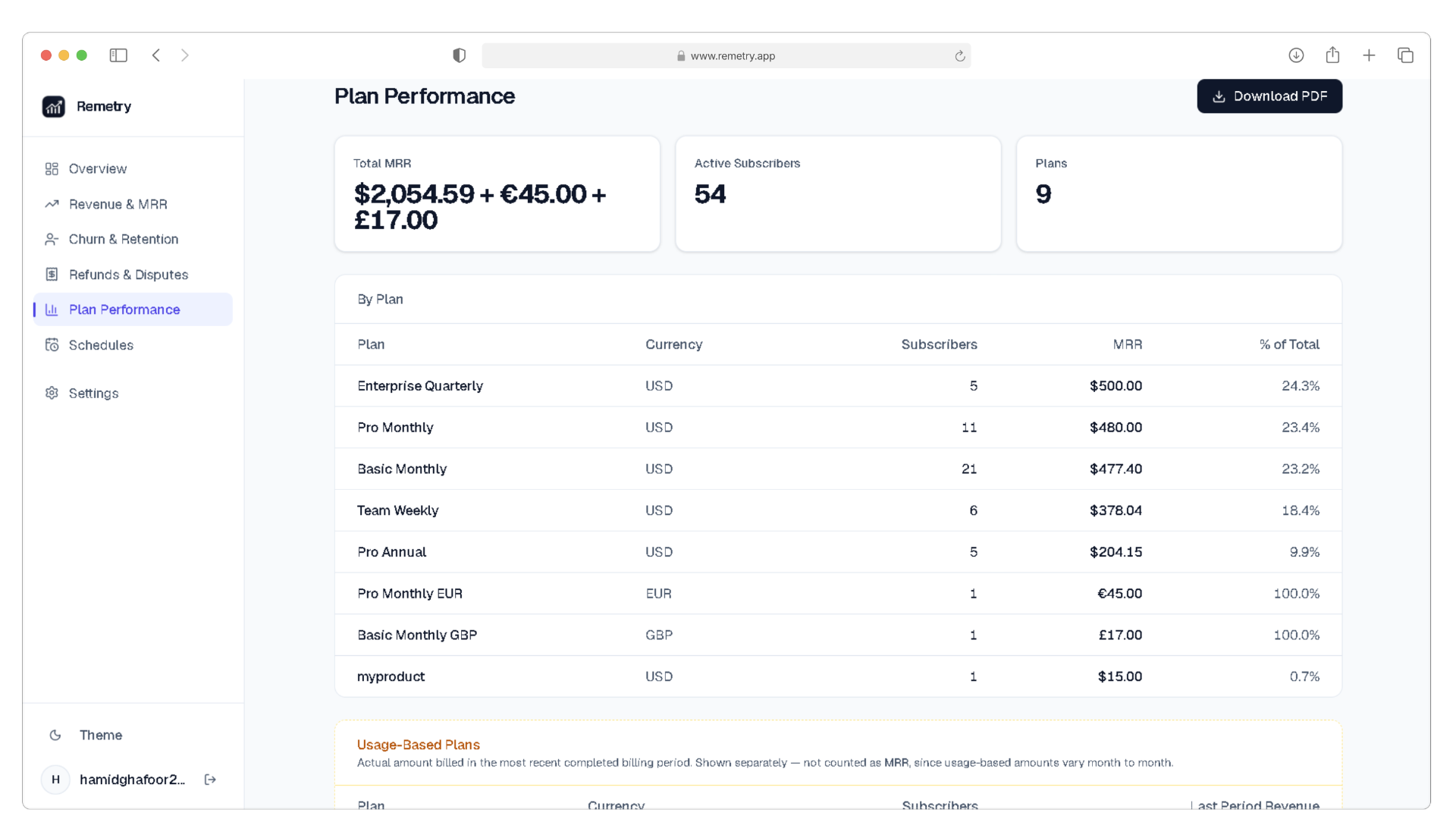Click the Total MRR card value
This screenshot has height=819, width=1456.
[x=480, y=207]
